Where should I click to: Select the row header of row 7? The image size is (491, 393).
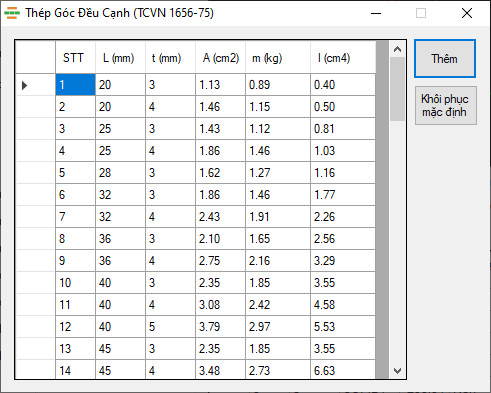(x=36, y=217)
